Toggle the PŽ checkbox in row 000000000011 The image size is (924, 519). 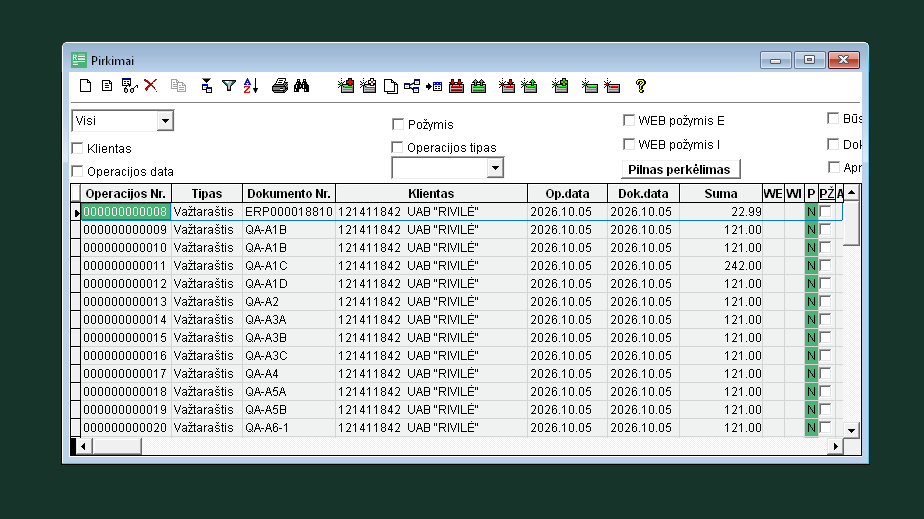825,266
